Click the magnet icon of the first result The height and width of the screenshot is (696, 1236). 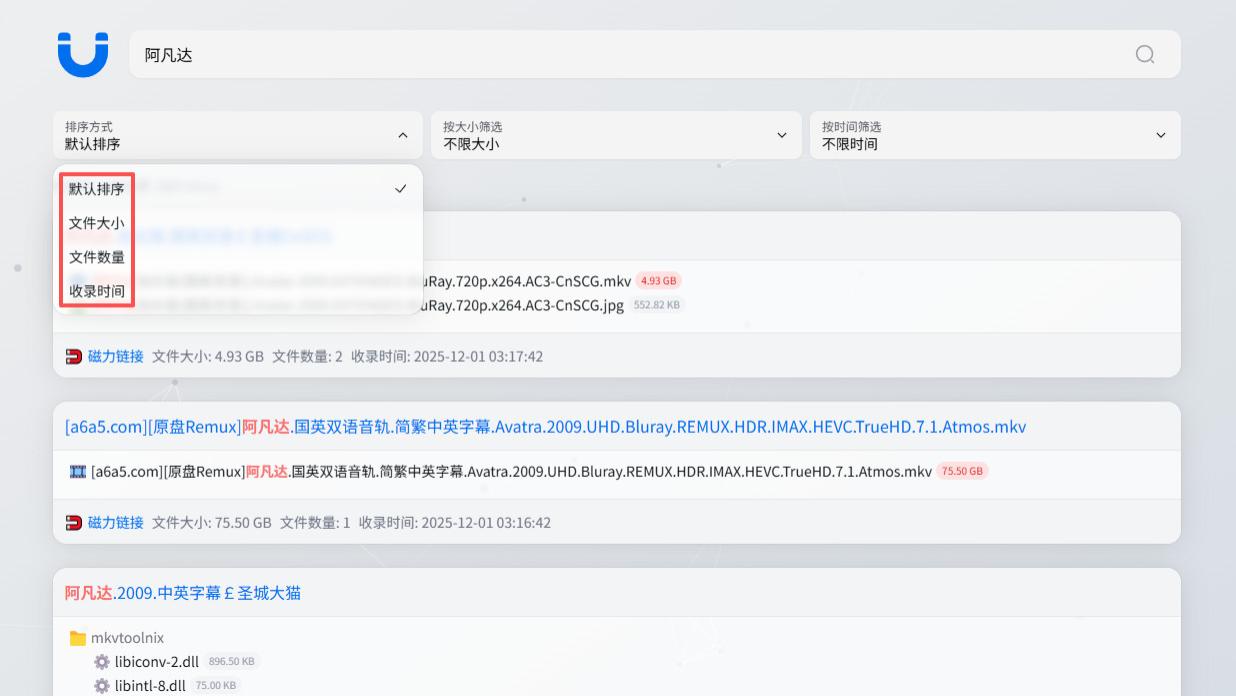click(x=73, y=355)
